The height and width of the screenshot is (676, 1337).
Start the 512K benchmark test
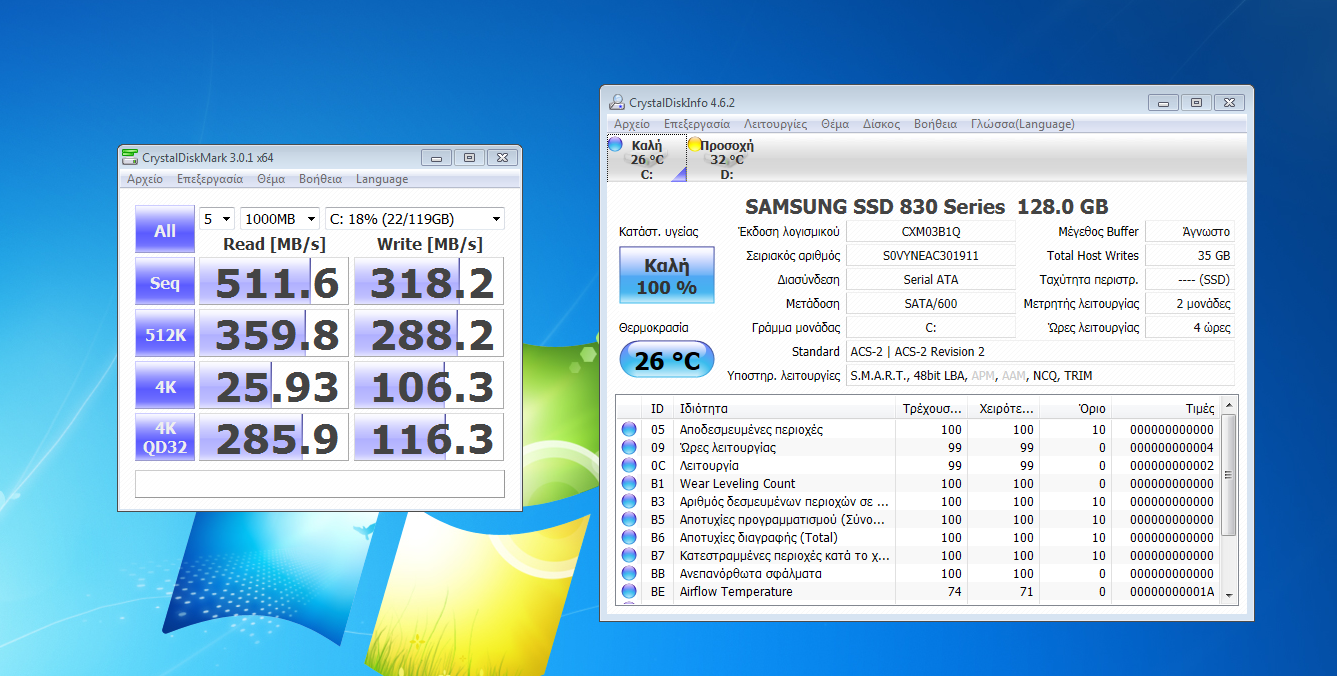coord(165,335)
